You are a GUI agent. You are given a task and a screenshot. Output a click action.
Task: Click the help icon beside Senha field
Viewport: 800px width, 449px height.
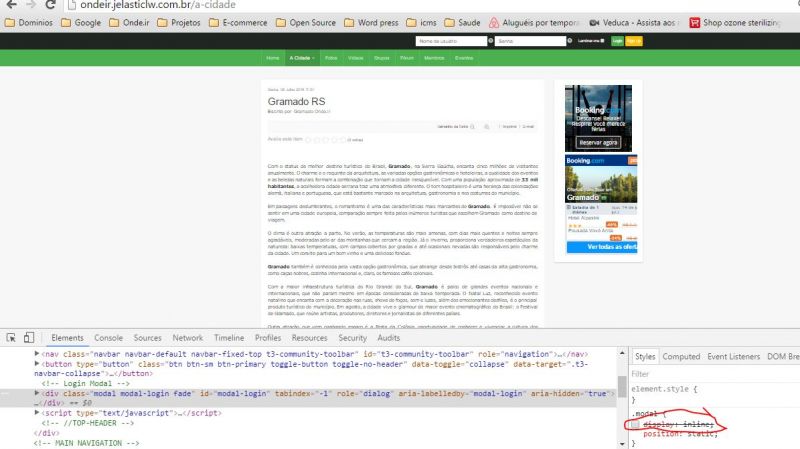click(x=570, y=41)
